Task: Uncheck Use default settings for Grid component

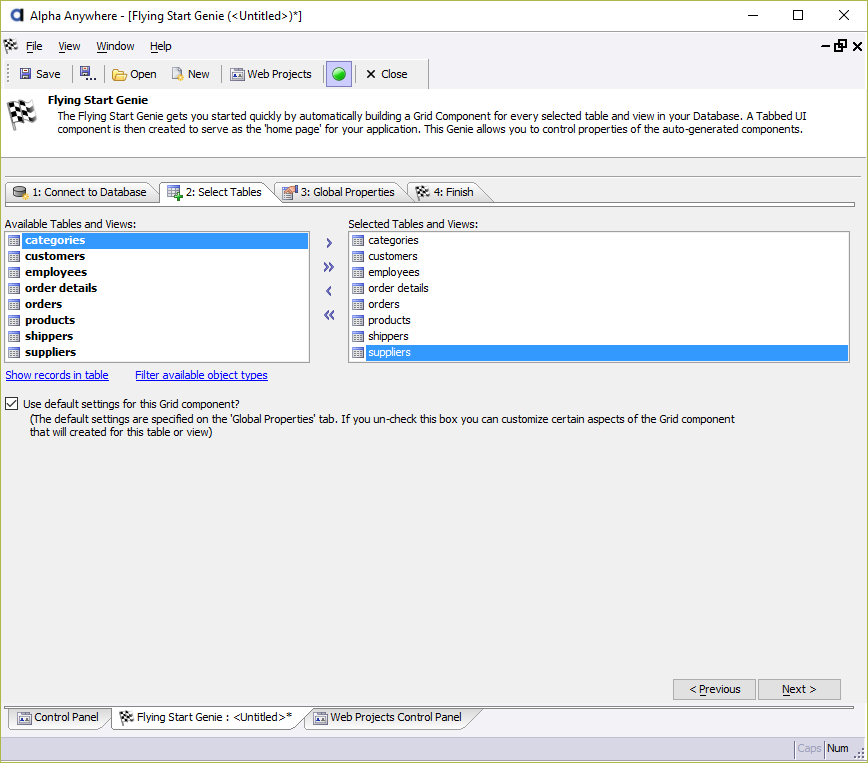Action: (12, 404)
